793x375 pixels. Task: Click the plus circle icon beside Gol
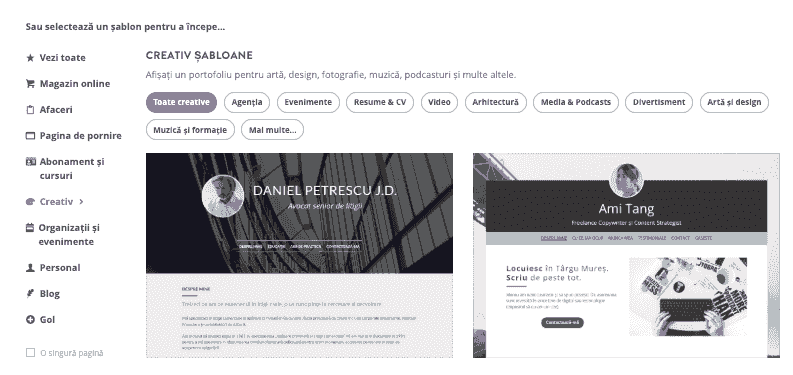(x=30, y=319)
